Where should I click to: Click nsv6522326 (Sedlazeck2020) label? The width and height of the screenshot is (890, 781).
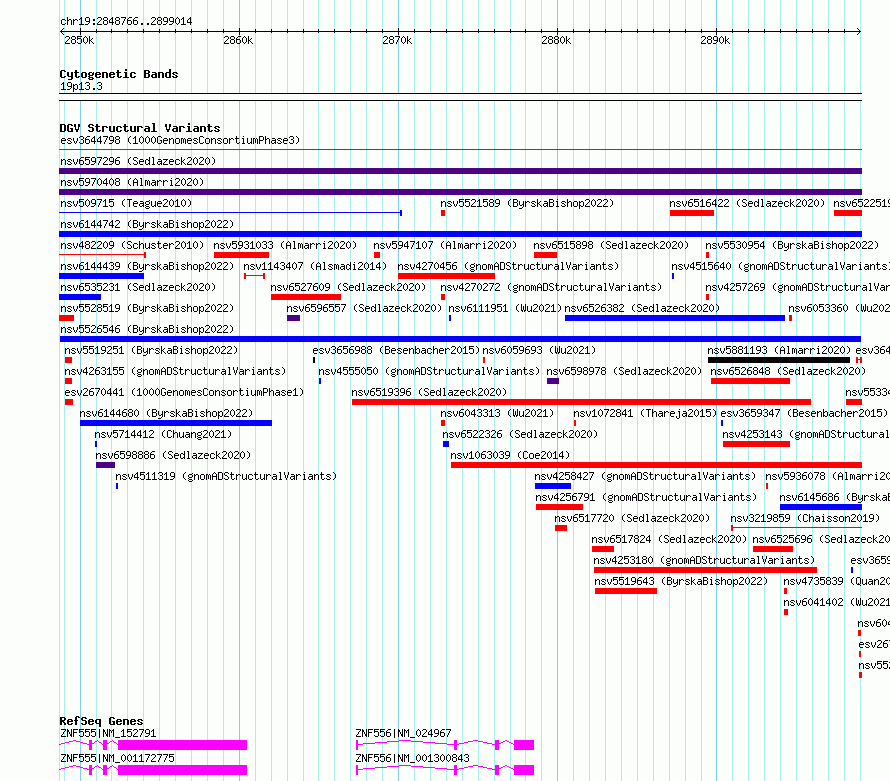click(520, 434)
